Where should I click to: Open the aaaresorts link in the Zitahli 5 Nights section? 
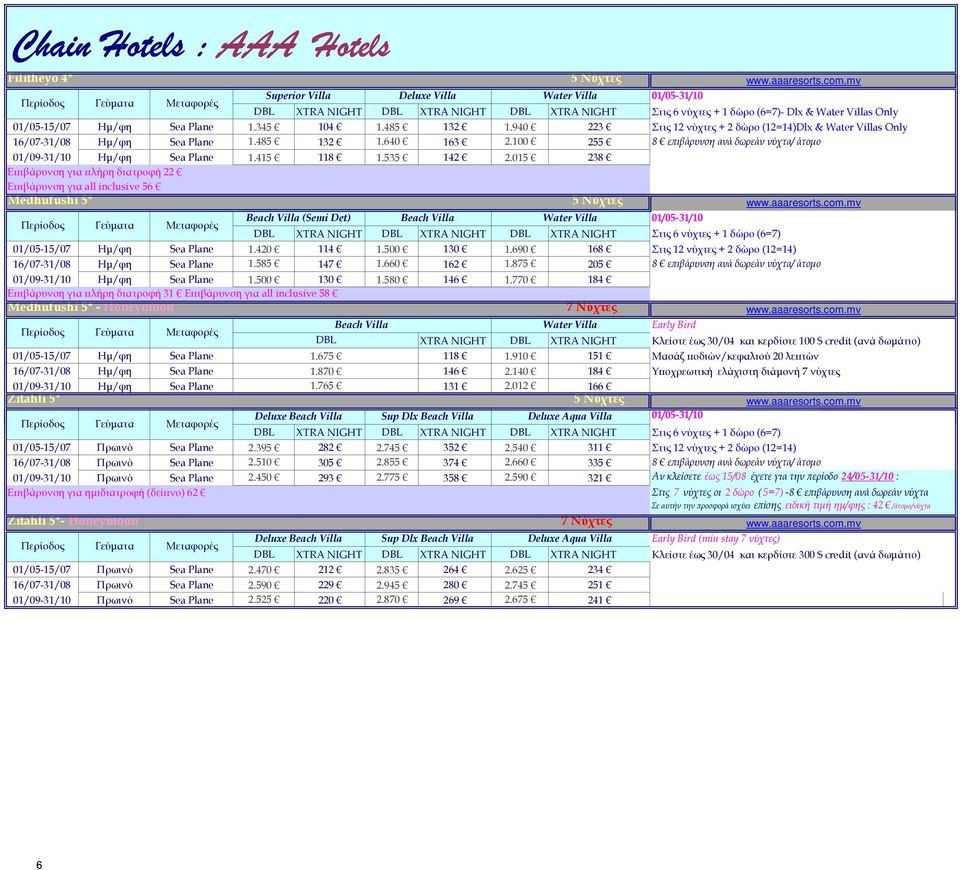click(x=803, y=402)
